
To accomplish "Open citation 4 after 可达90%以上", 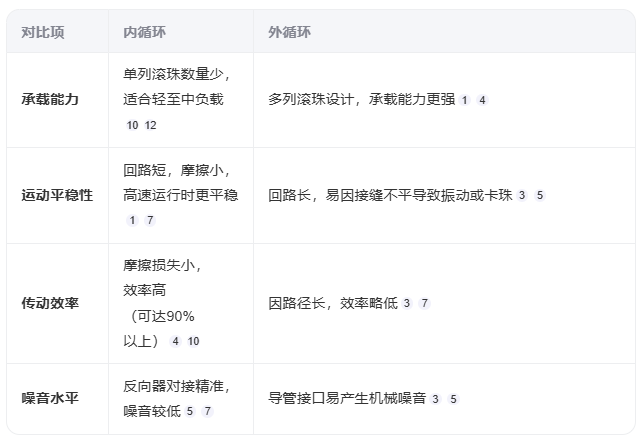I will (x=176, y=341).
